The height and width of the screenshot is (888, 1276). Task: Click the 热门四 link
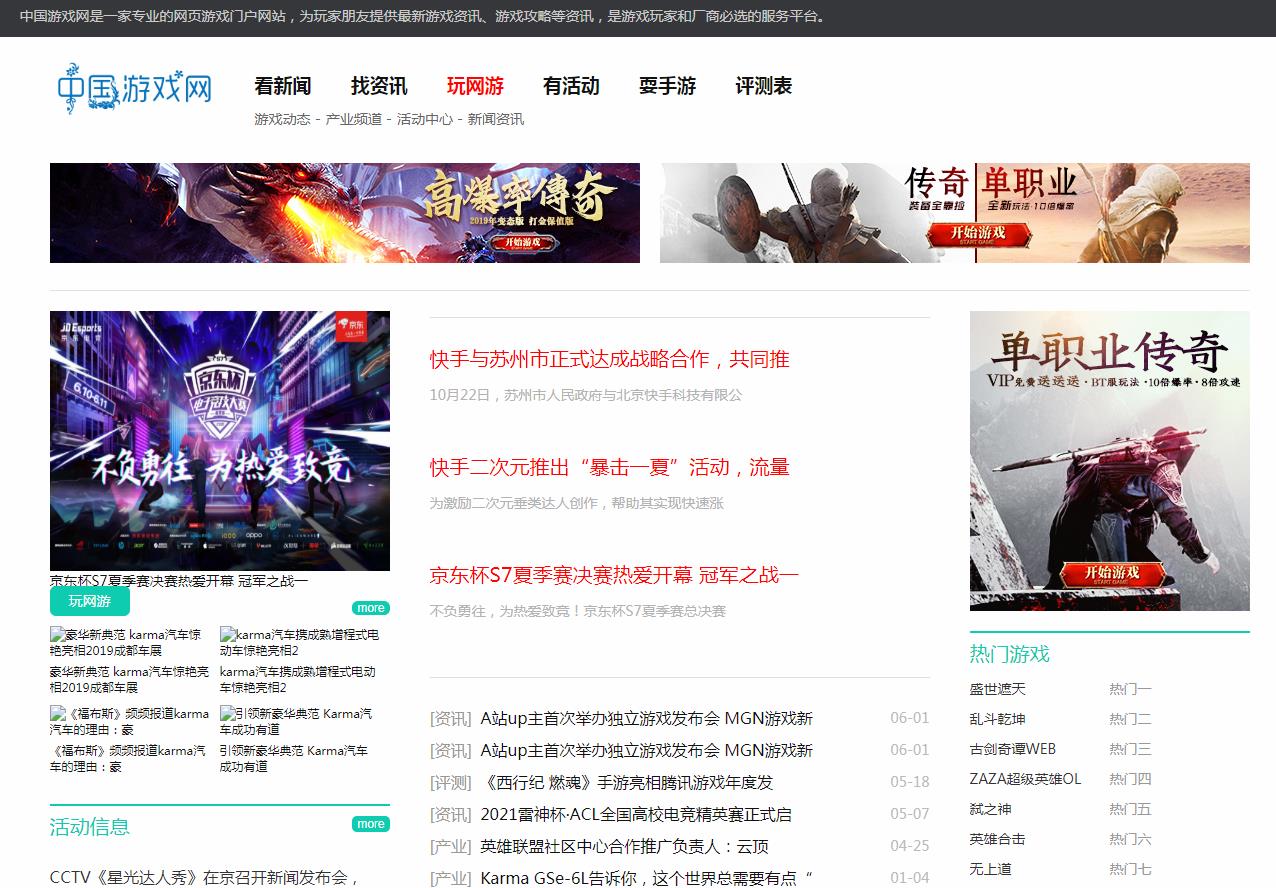[x=1131, y=779]
